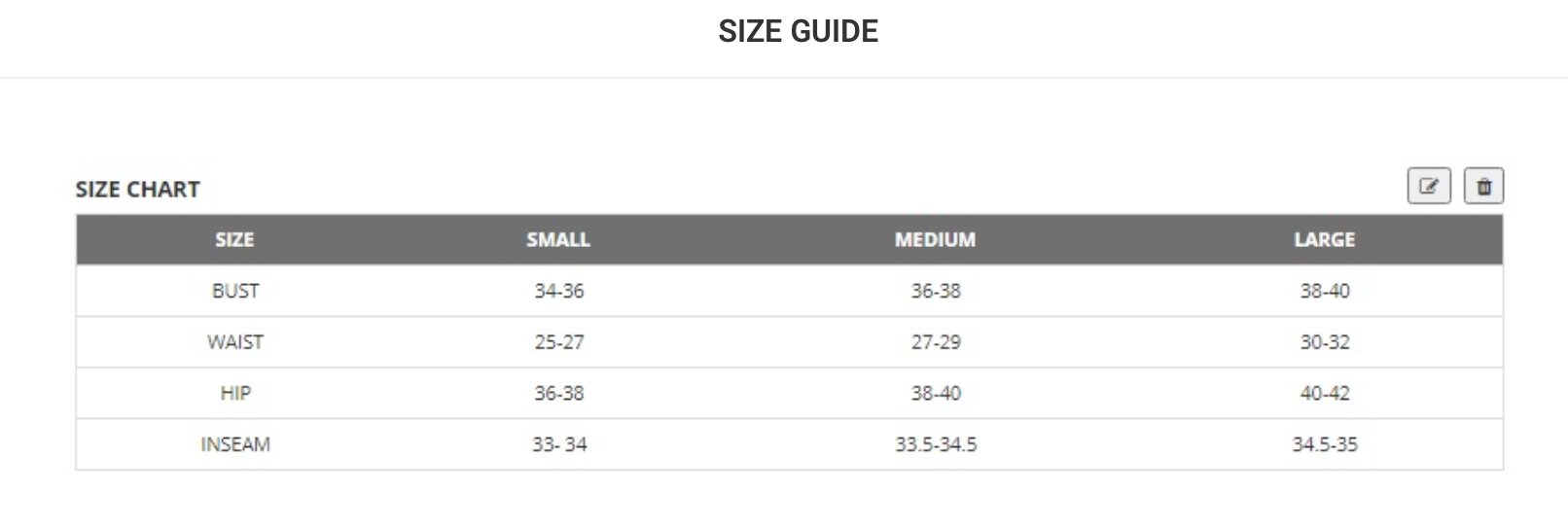Click the large hip value 40-42
1568x528 pixels.
pyautogui.click(x=1325, y=393)
